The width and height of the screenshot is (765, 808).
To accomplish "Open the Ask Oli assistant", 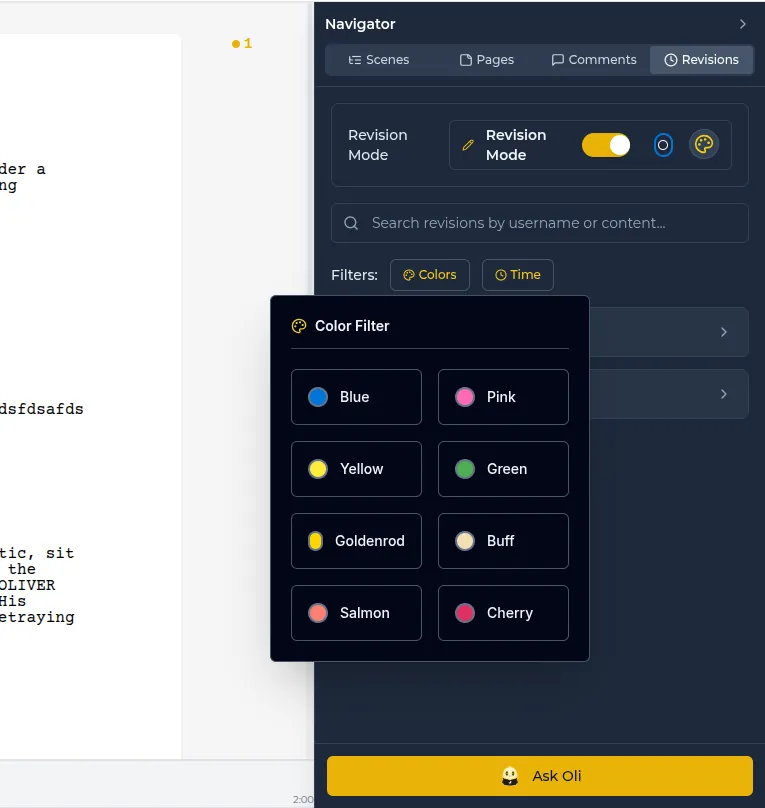I will pos(539,776).
